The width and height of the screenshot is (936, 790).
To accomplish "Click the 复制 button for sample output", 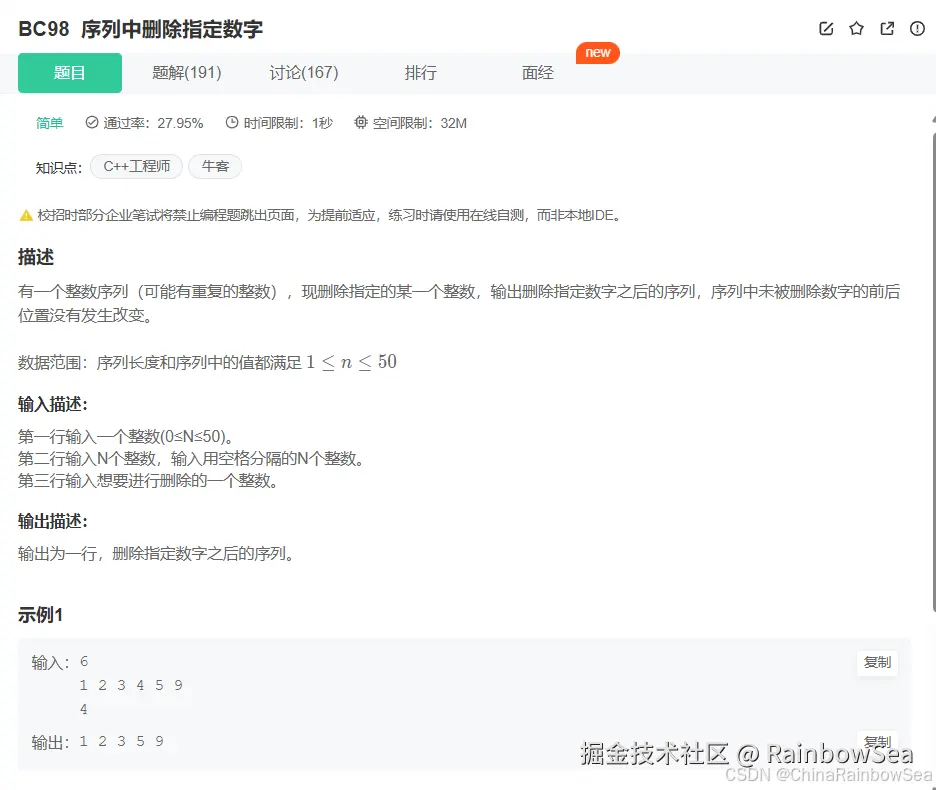I will (x=876, y=741).
